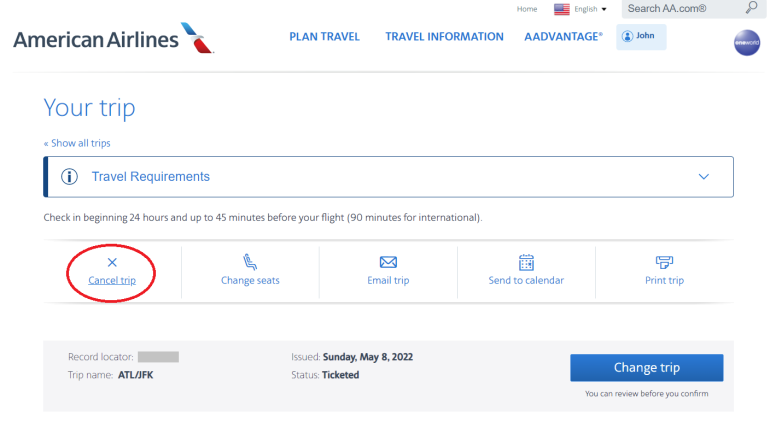Click the Search AA.com input field
The height and width of the screenshot is (422, 770).
tap(680, 9)
